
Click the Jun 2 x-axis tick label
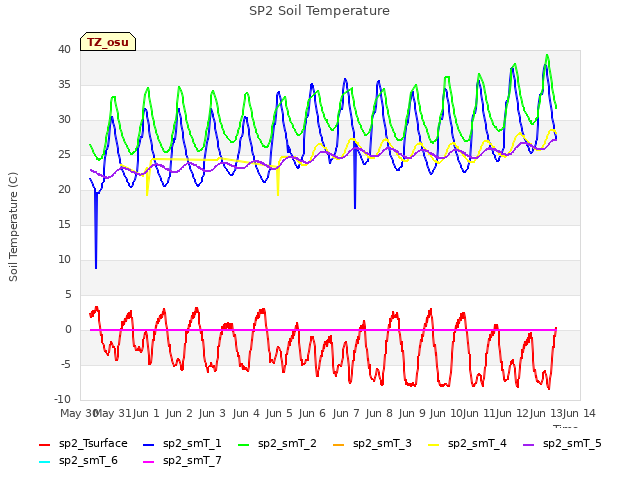(x=179, y=413)
